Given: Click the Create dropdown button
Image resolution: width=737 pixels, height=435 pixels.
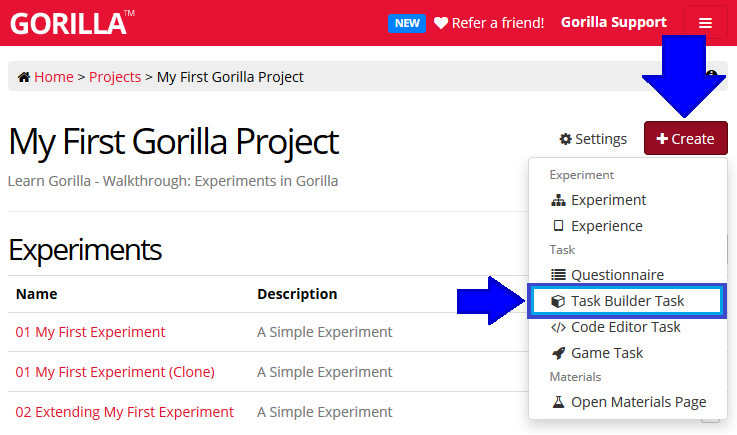Looking at the screenshot, I should click(x=685, y=139).
